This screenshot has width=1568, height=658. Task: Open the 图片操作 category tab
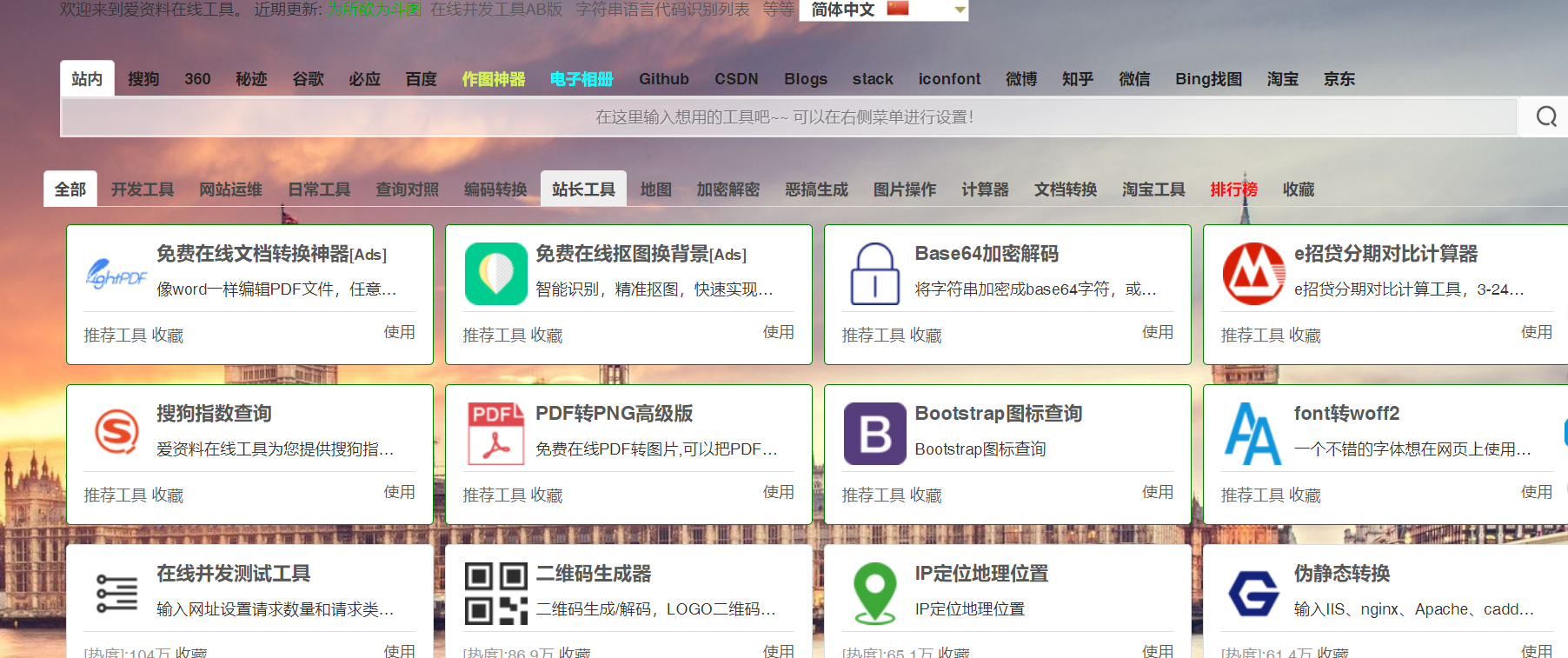905,189
